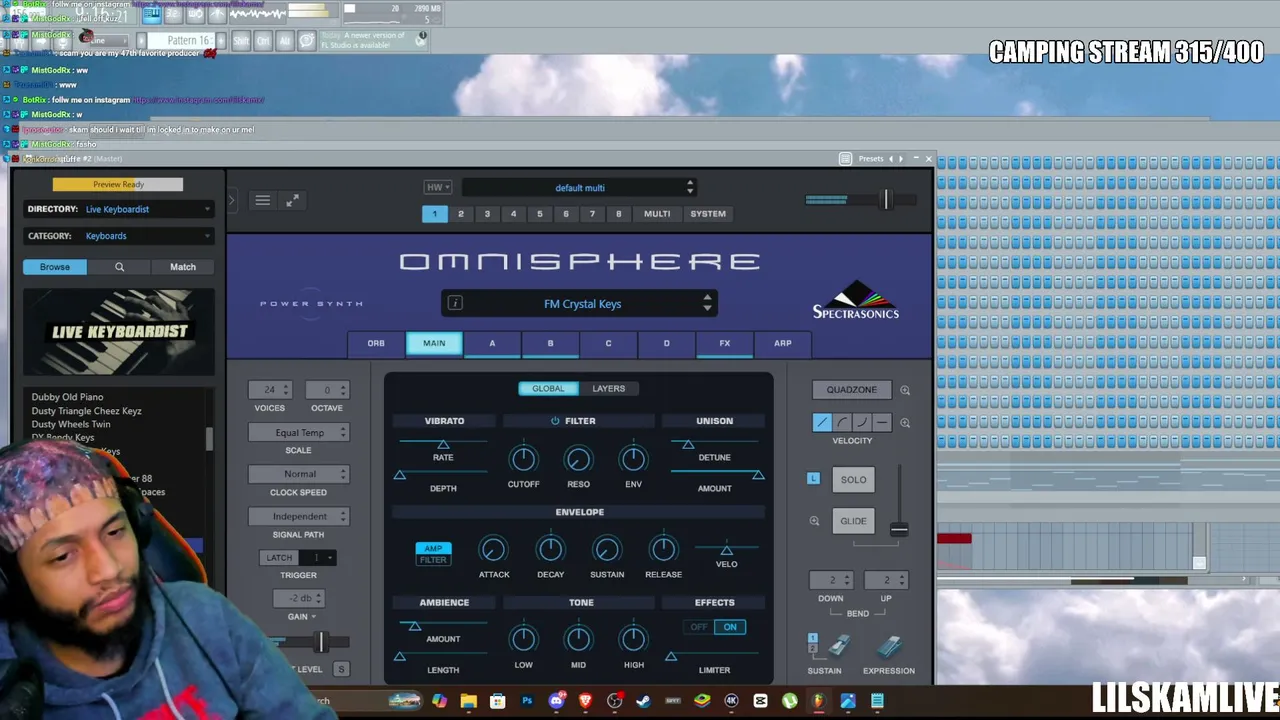This screenshot has width=1280, height=720.
Task: Open the FM Crystal Keys patch selector
Action: (x=579, y=304)
